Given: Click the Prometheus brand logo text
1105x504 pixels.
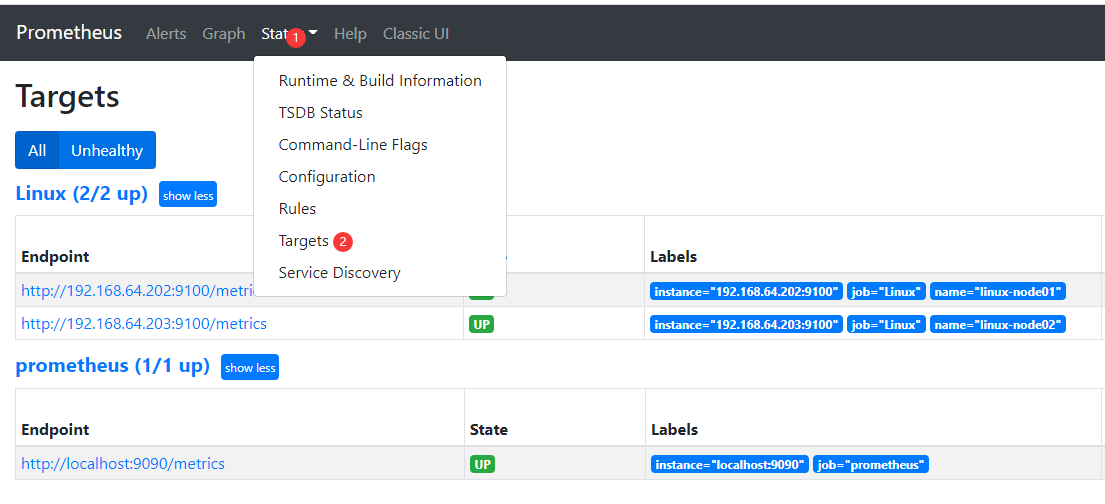Looking at the screenshot, I should pos(69,32).
